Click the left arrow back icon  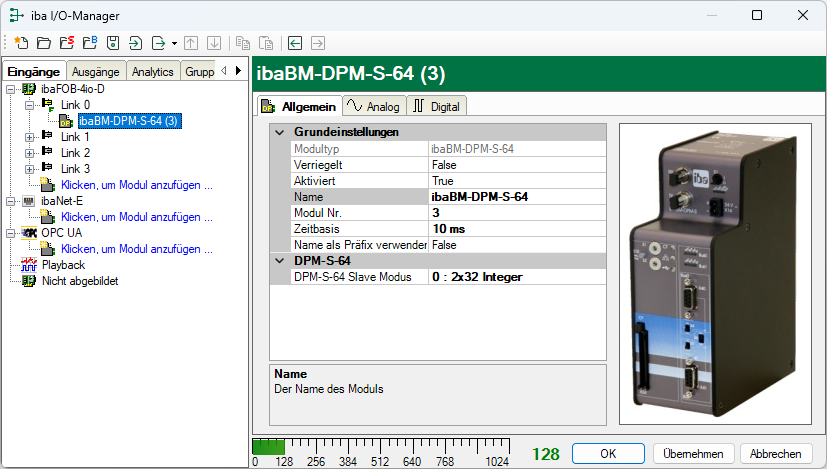[x=295, y=43]
